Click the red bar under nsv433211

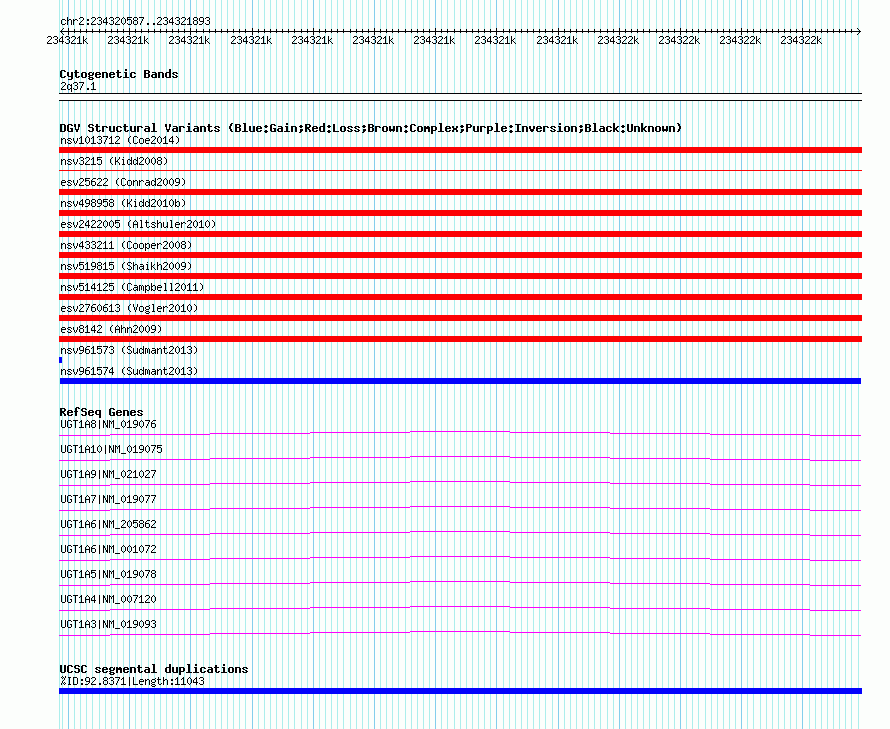460,255
